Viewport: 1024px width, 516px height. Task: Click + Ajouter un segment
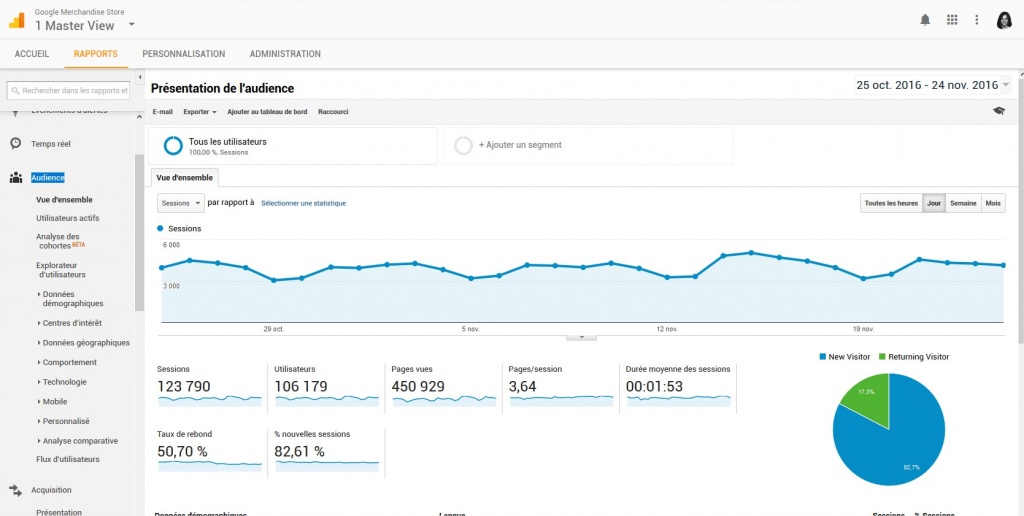click(520, 145)
